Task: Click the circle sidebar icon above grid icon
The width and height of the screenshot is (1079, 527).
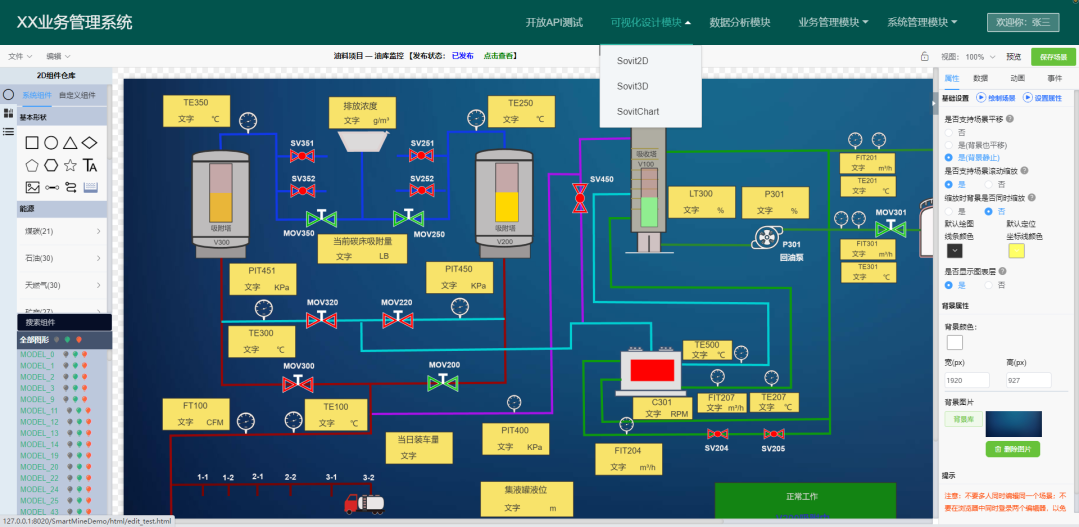Action: tap(8, 95)
